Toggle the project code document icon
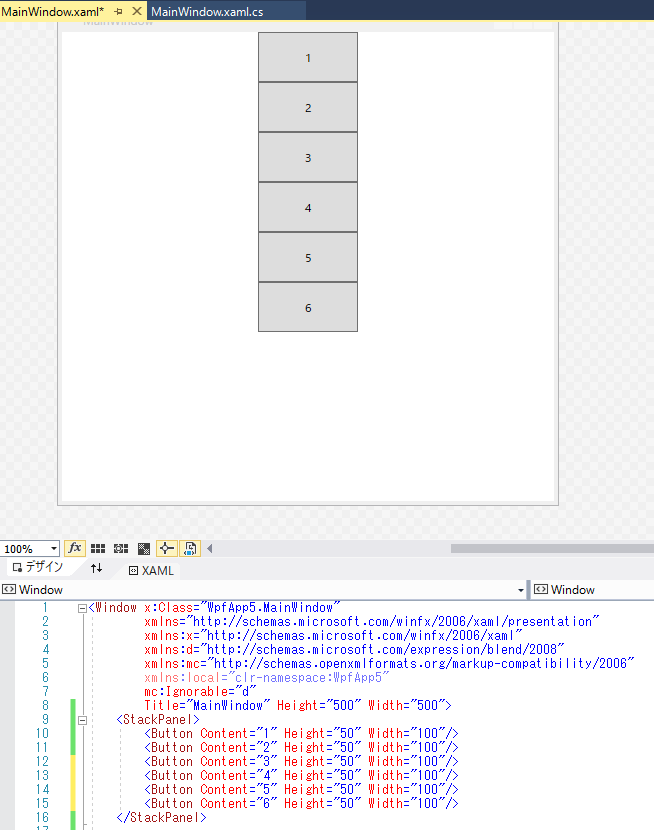 190,548
